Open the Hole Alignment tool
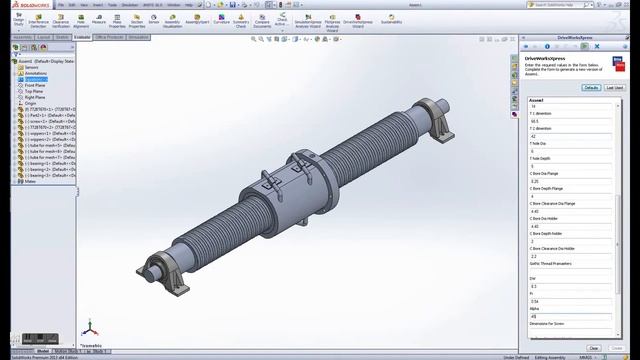The image size is (640, 360). pos(81,21)
